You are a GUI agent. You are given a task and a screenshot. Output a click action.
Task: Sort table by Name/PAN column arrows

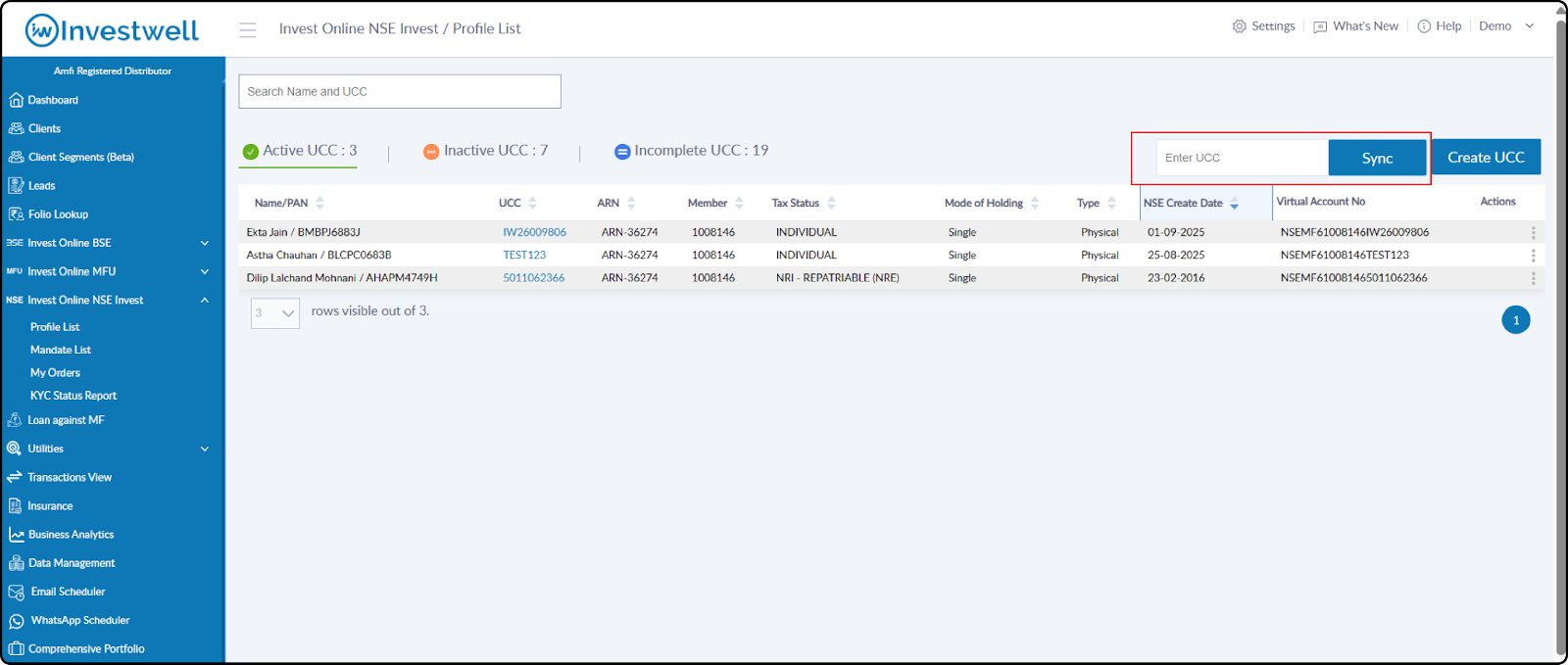pyautogui.click(x=319, y=203)
